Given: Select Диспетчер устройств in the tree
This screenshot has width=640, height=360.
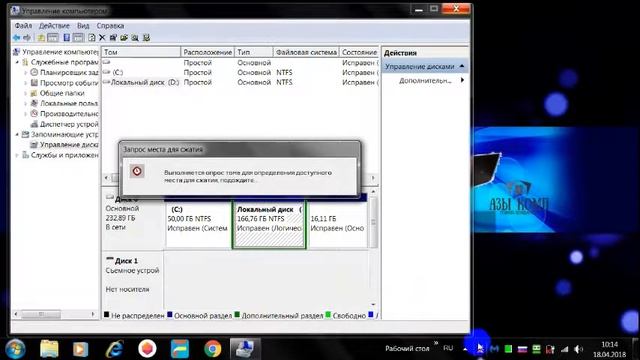Looking at the screenshot, I should (x=64, y=124).
